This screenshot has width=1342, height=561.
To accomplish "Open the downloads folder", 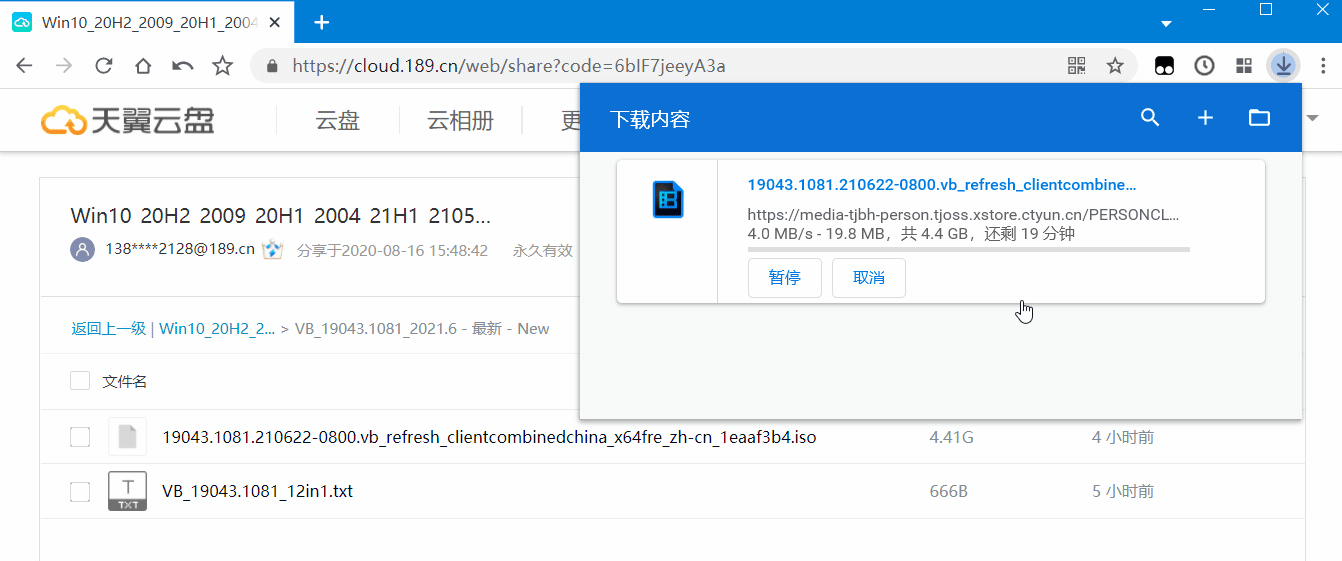I will click(1259, 118).
